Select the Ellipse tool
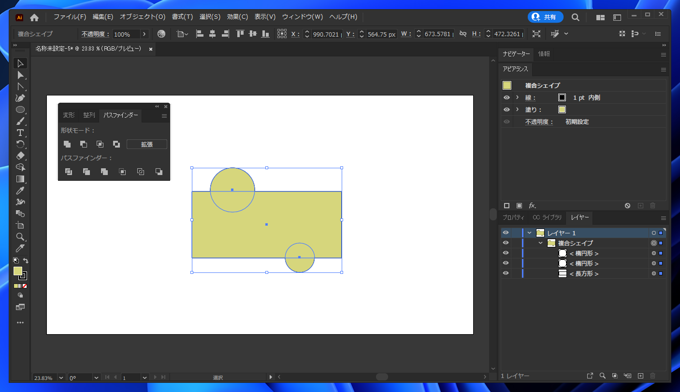Screen dimensions: 680x392 [x=20, y=110]
